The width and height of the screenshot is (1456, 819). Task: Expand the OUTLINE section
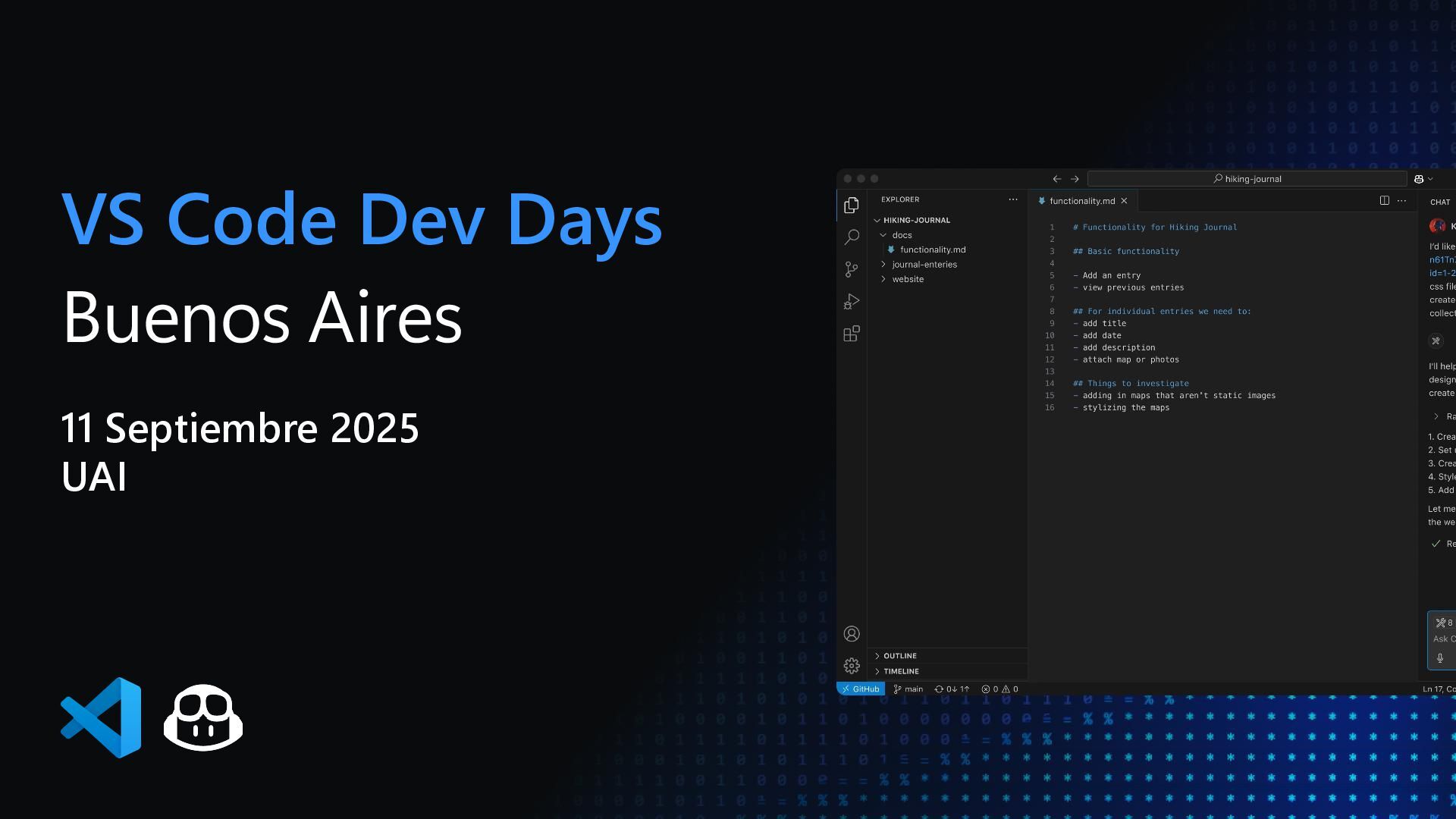(x=947, y=656)
